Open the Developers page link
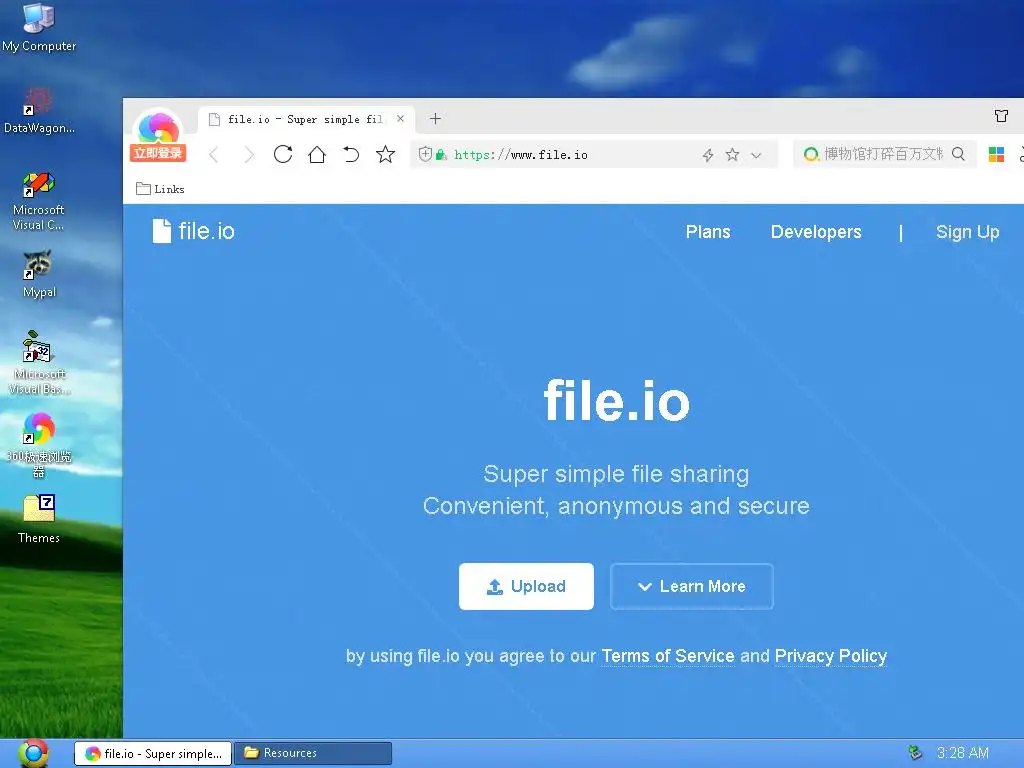1024x768 pixels. tap(816, 232)
